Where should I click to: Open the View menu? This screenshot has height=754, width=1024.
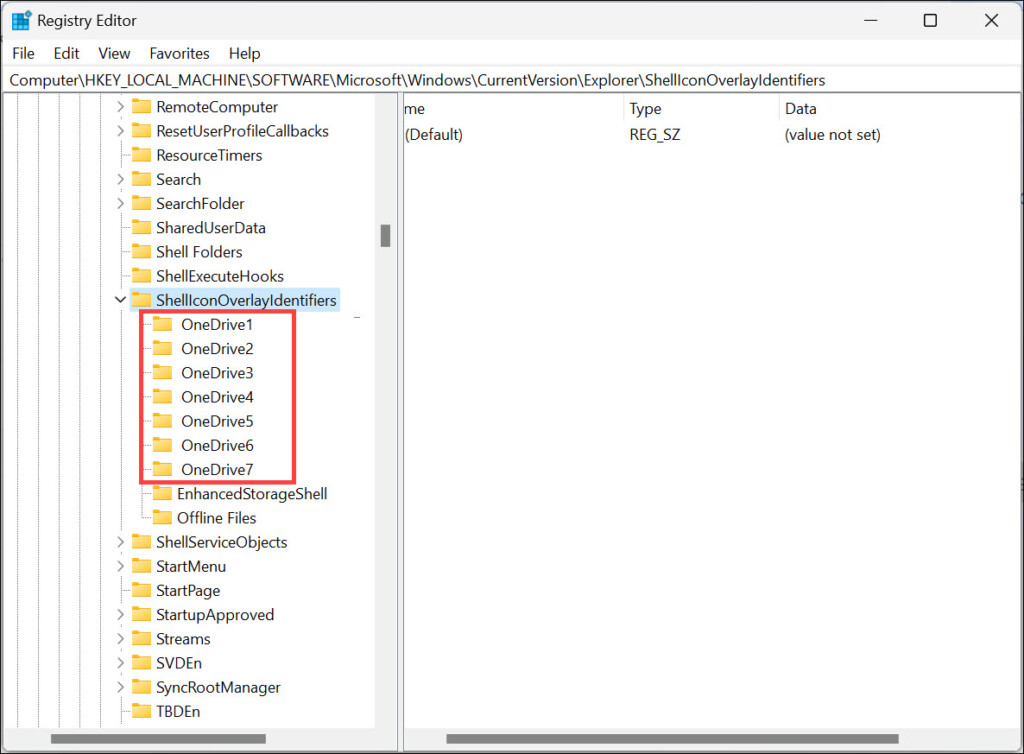114,54
